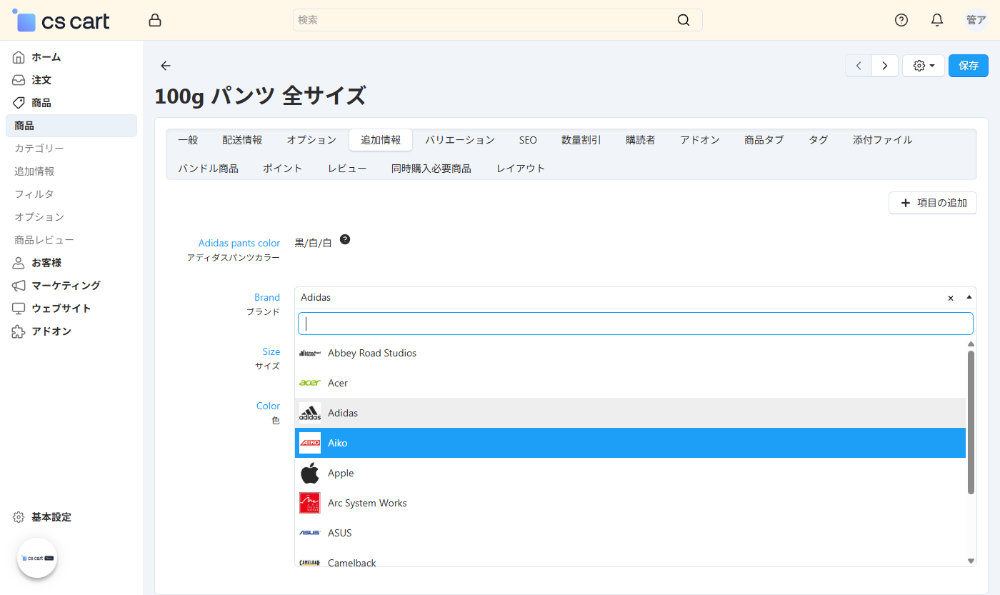
Task: Click the notification bell icon
Action: coord(937,19)
